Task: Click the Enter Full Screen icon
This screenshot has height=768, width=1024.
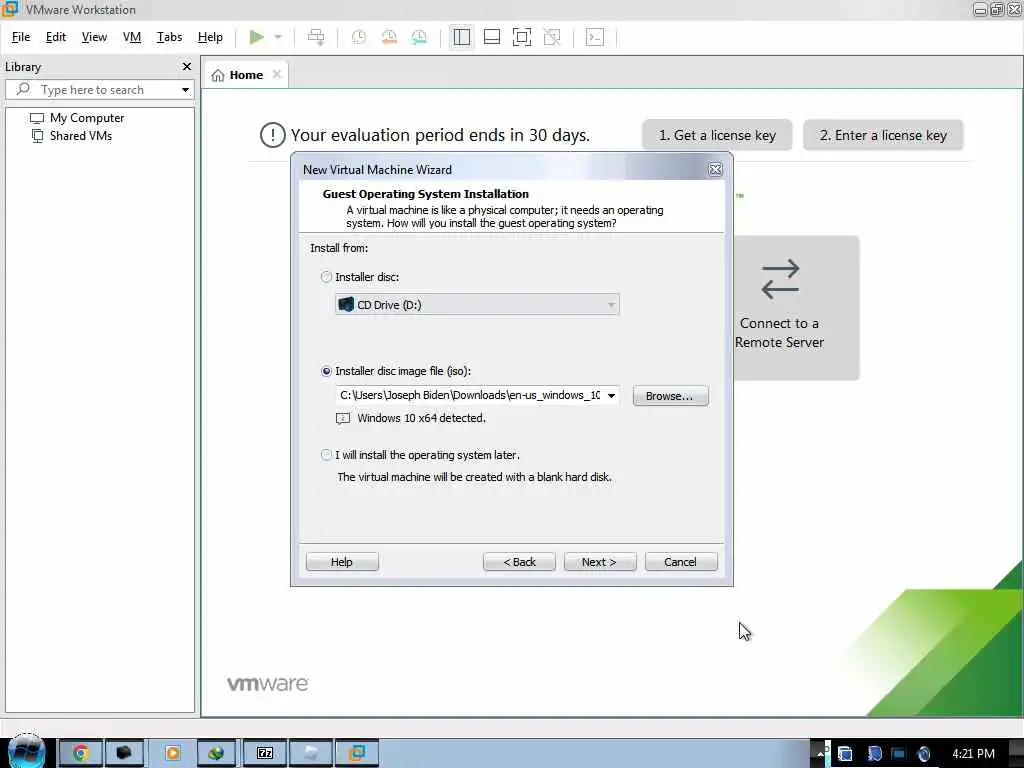Action: point(522,37)
